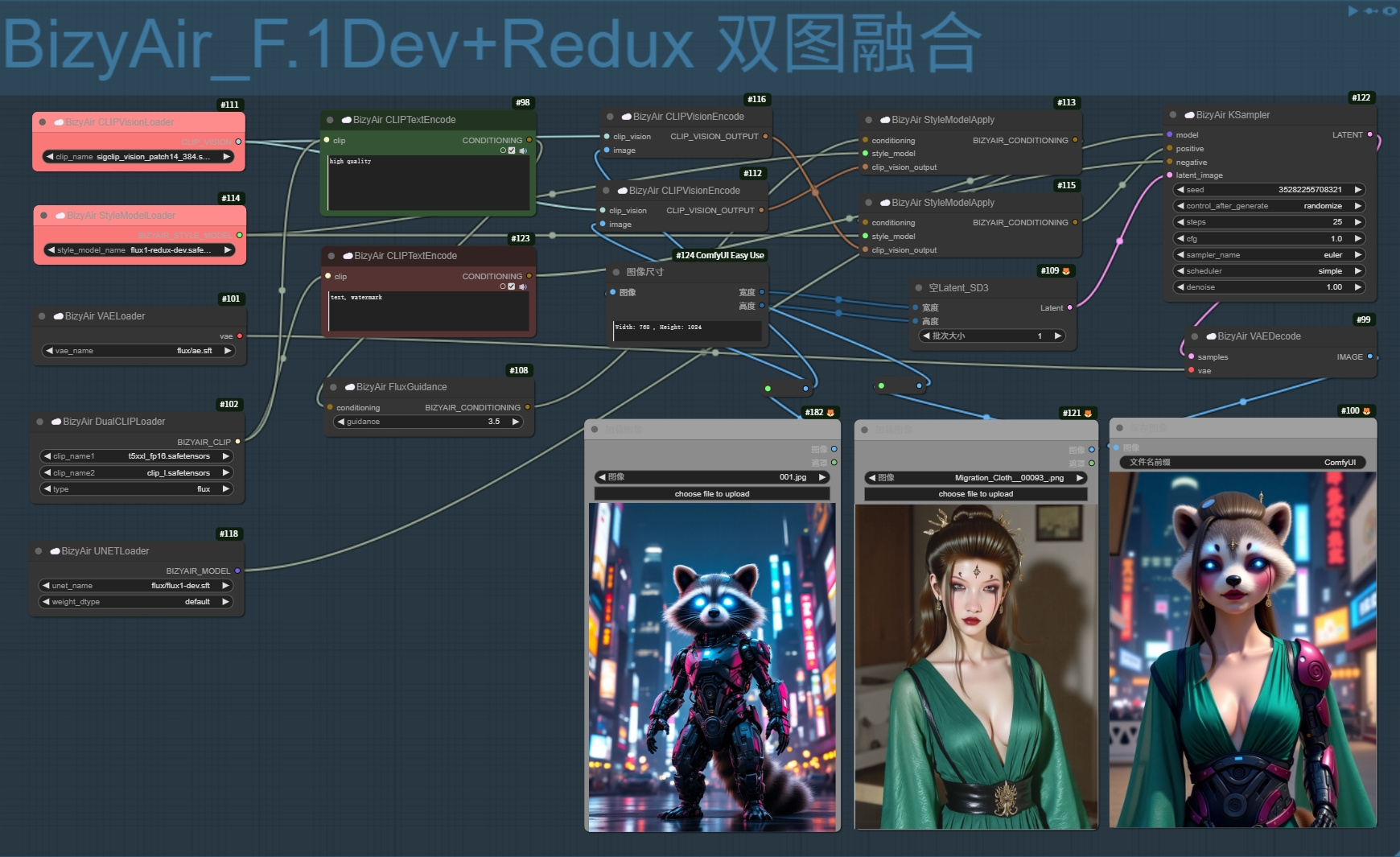Click speaker icon on 'high quality' CLIPTextEncode node
This screenshot has height=857, width=1400.
[523, 150]
